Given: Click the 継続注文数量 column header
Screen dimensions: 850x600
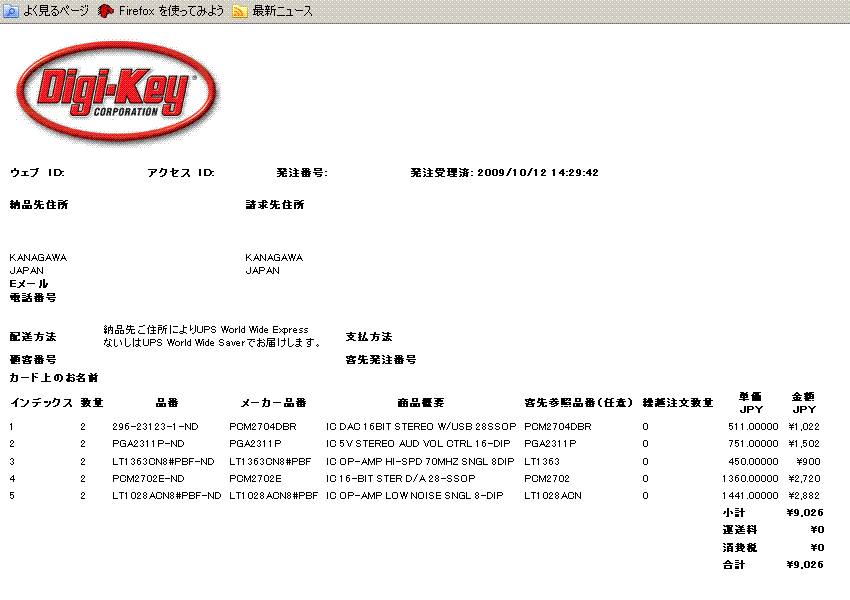Looking at the screenshot, I should [677, 403].
